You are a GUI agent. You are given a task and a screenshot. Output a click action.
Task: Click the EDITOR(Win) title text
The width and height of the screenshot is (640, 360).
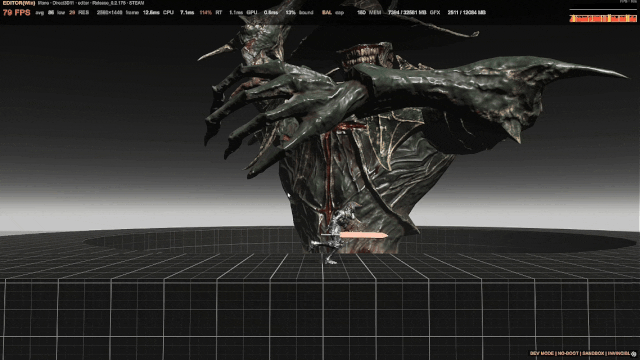(x=19, y=3)
